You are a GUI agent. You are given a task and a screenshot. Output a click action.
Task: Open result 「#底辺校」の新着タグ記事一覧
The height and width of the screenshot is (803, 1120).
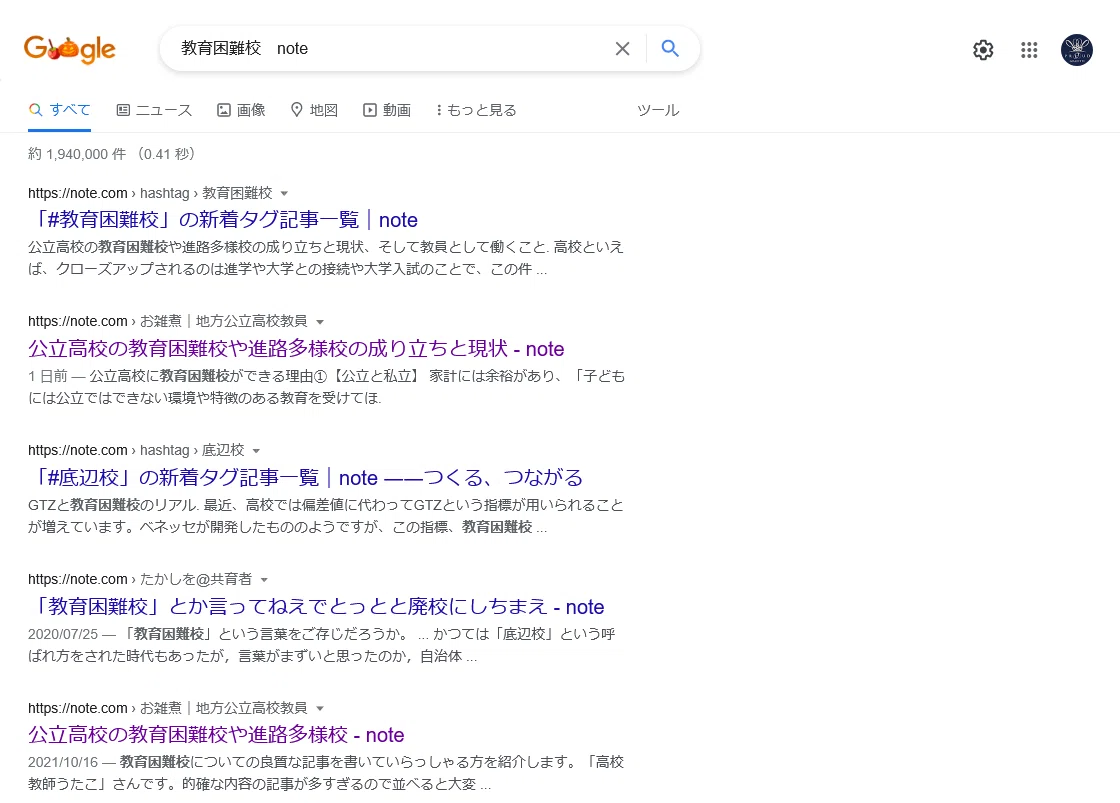pyautogui.click(x=306, y=477)
